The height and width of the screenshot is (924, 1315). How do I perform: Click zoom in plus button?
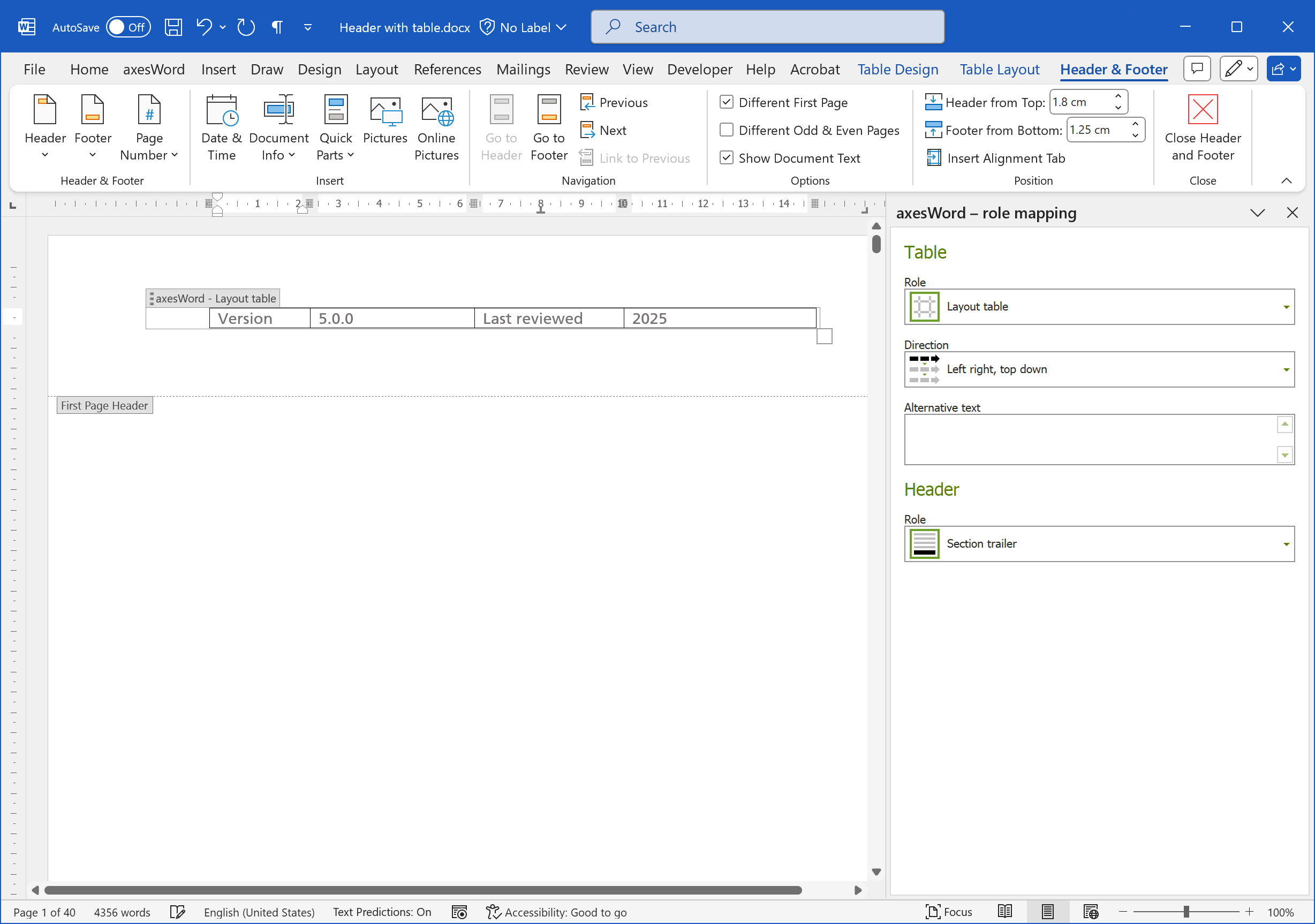(1249, 911)
